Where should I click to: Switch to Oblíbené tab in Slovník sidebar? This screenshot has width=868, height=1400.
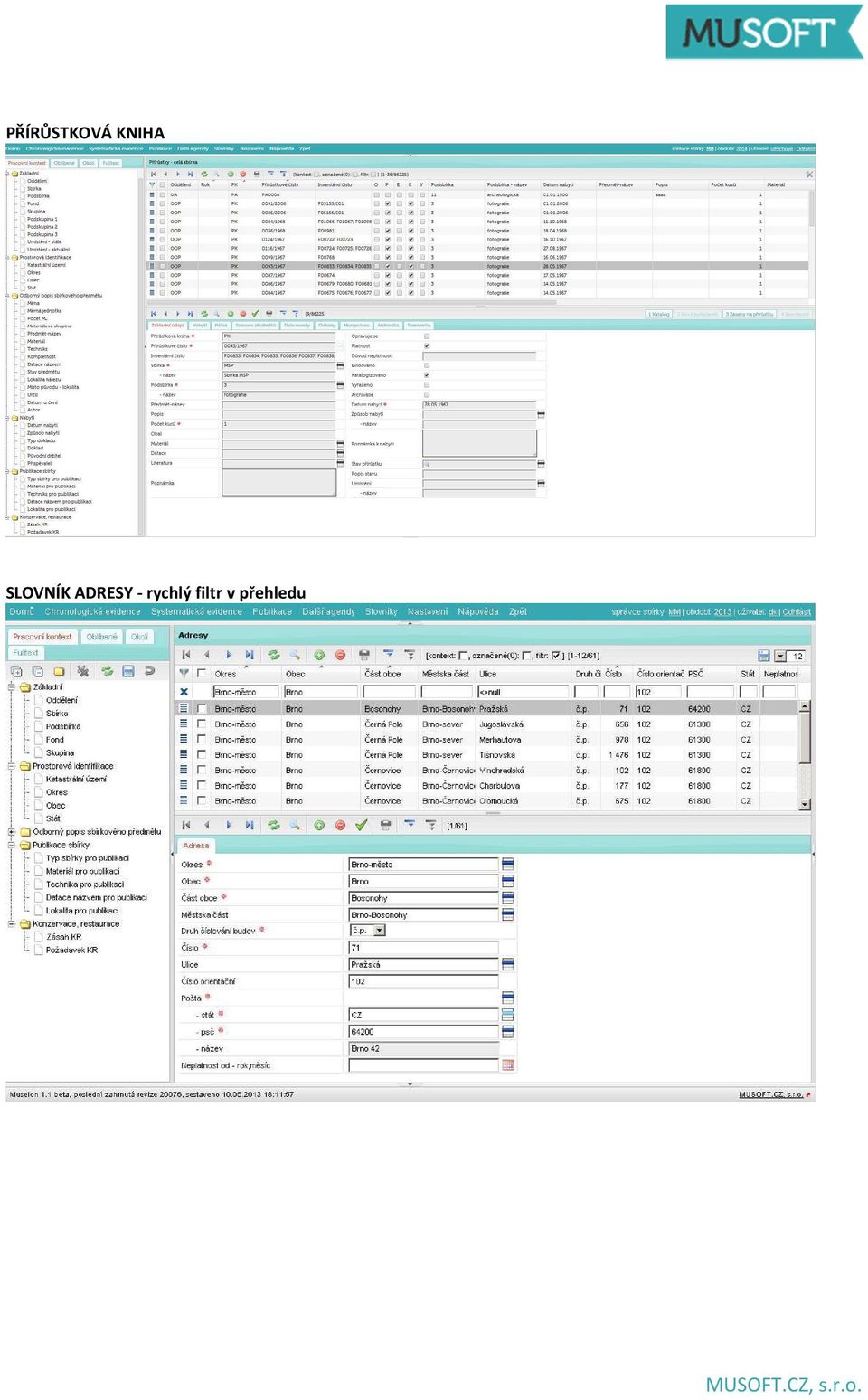coord(102,637)
